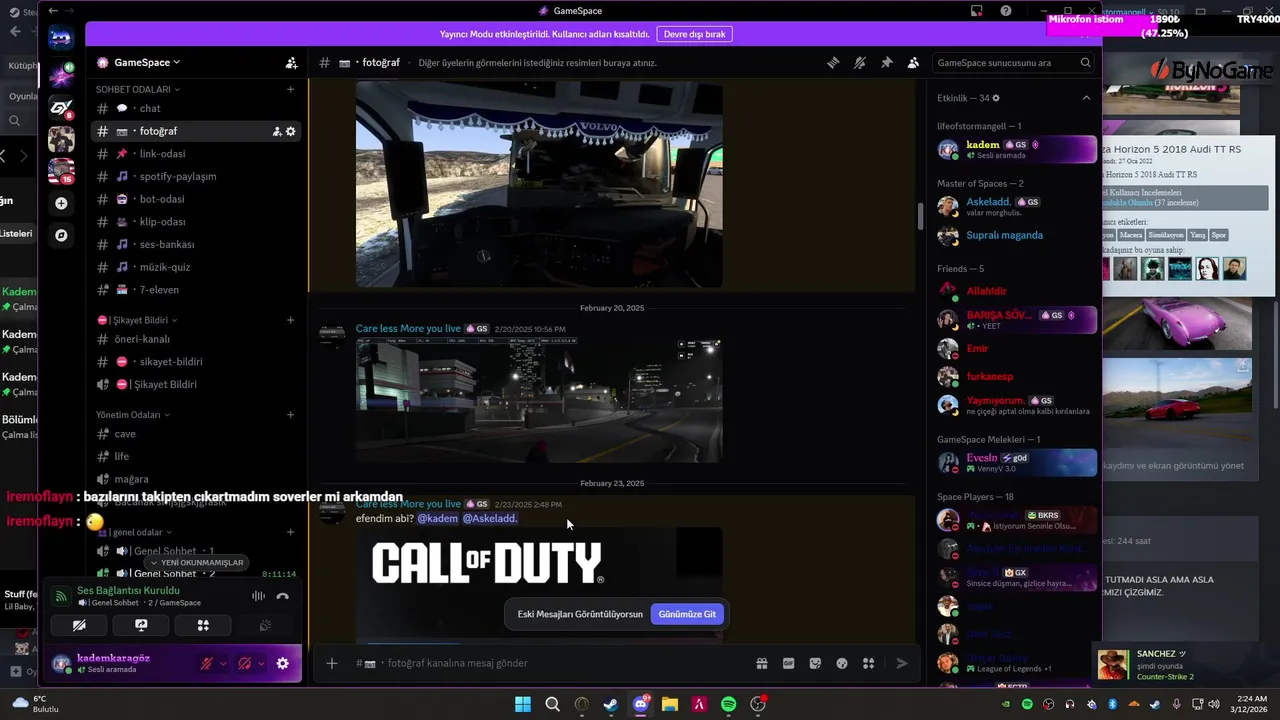Open microphone input options arrow
This screenshot has height=720, width=1280.
pos(223,663)
